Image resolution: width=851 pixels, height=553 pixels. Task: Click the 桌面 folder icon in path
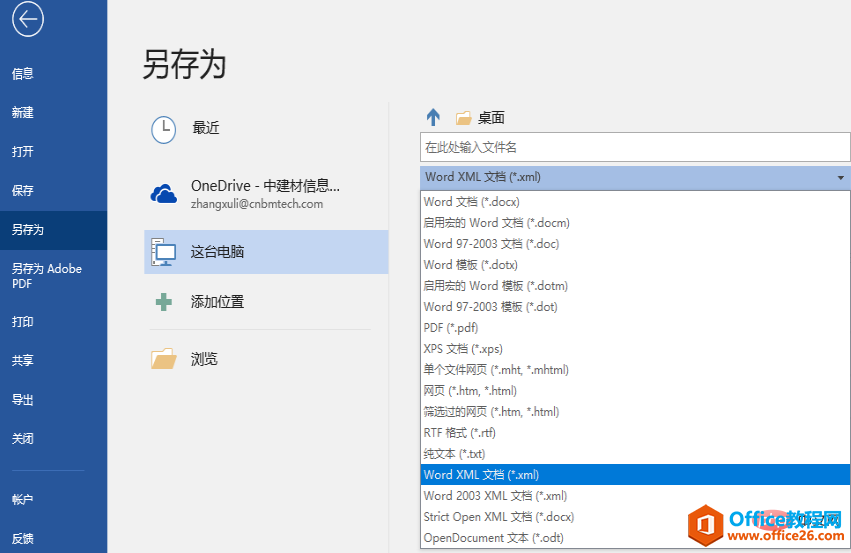pyautogui.click(x=463, y=118)
